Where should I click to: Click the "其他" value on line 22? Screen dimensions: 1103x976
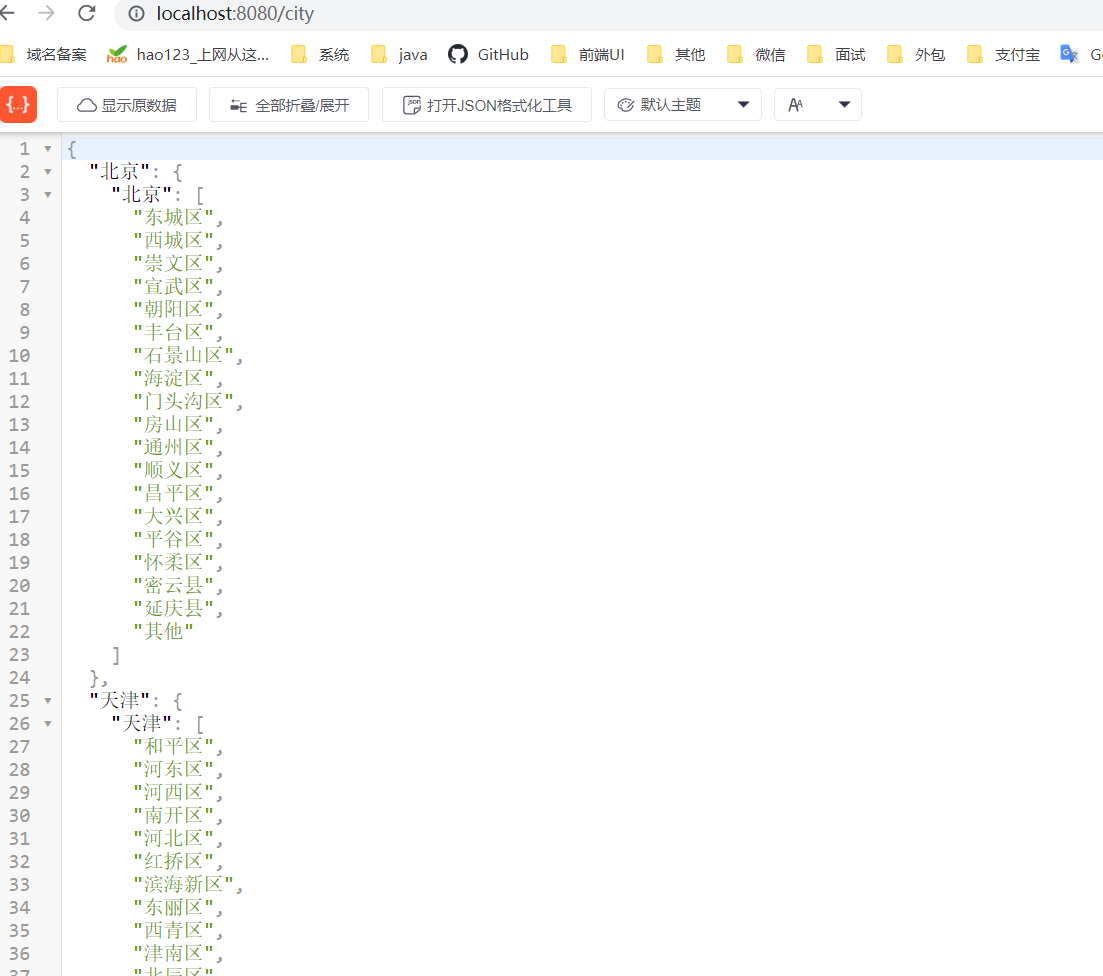pyautogui.click(x=164, y=631)
